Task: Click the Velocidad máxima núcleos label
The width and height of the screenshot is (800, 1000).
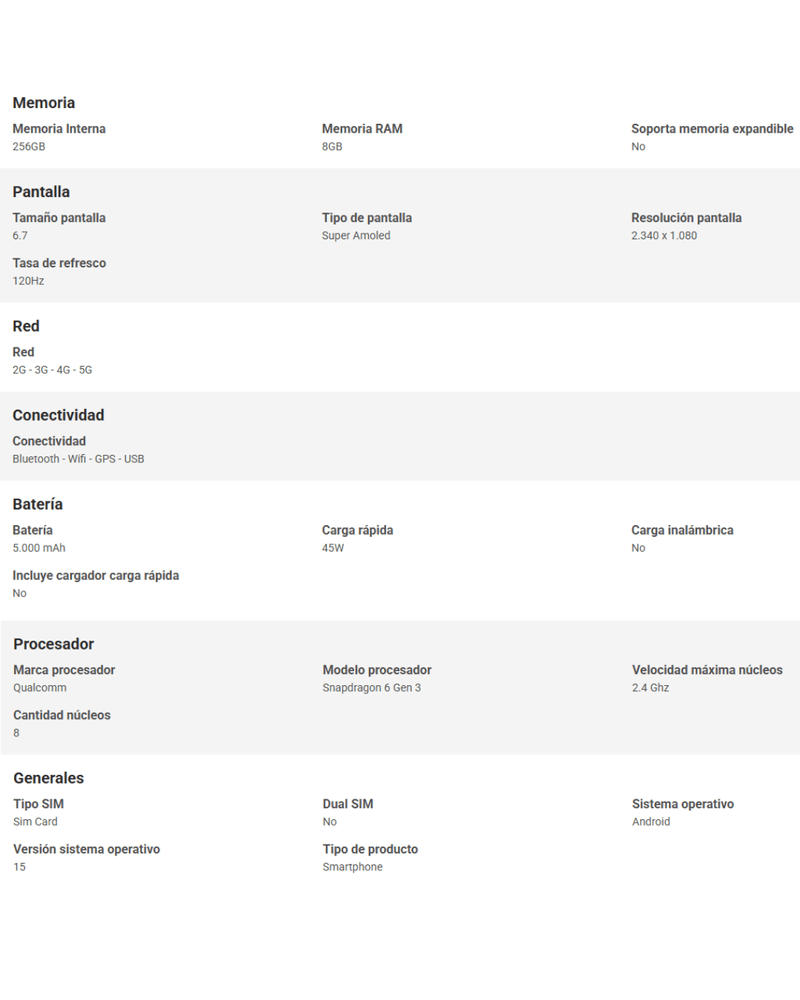Action: 707,670
